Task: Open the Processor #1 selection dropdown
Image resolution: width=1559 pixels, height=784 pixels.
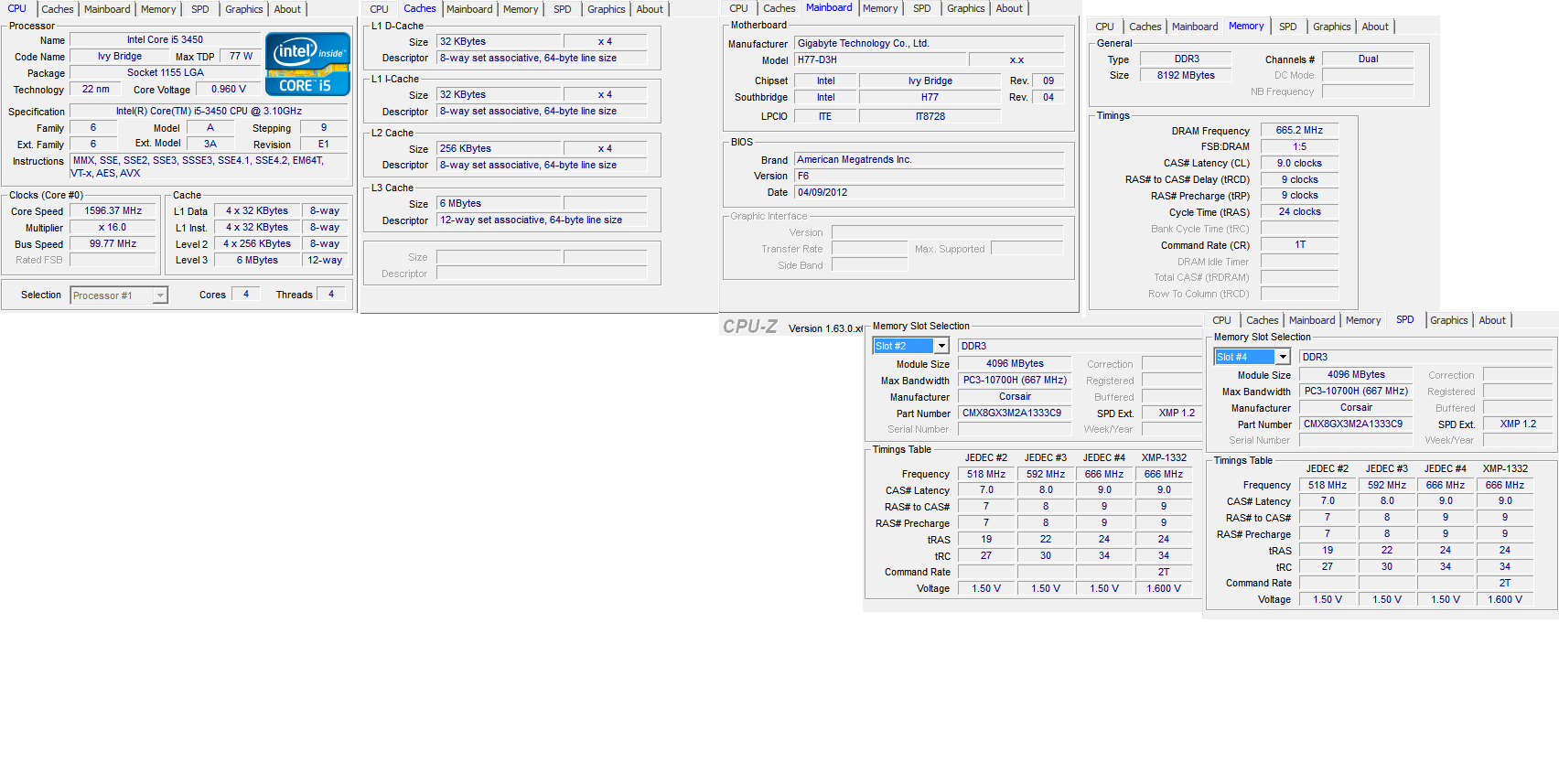Action: [119, 295]
